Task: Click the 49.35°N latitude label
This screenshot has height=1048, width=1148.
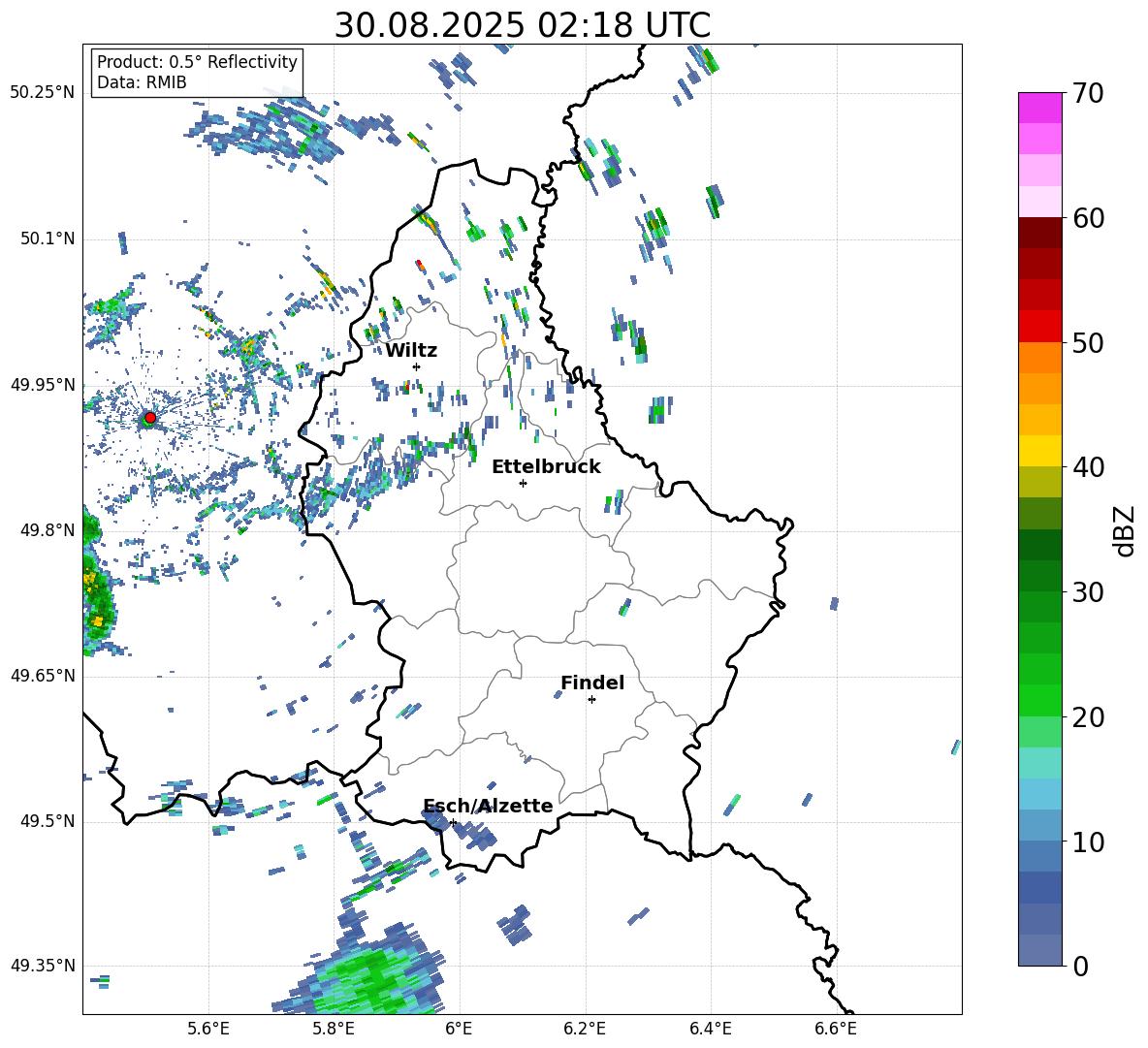Action: pyautogui.click(x=43, y=966)
